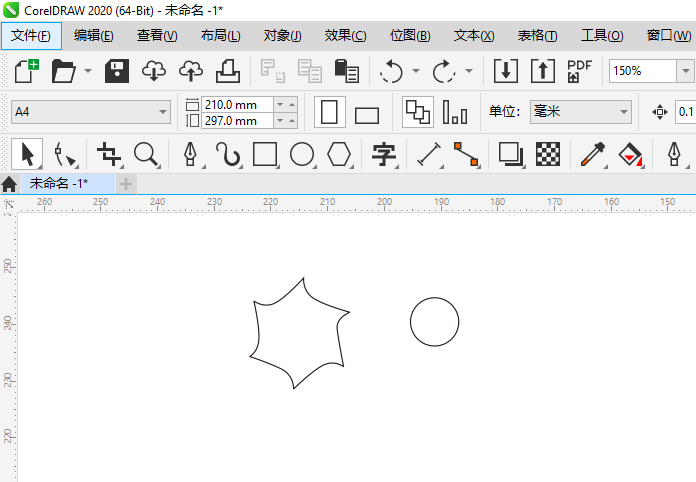Select the Polygon tool

339,154
